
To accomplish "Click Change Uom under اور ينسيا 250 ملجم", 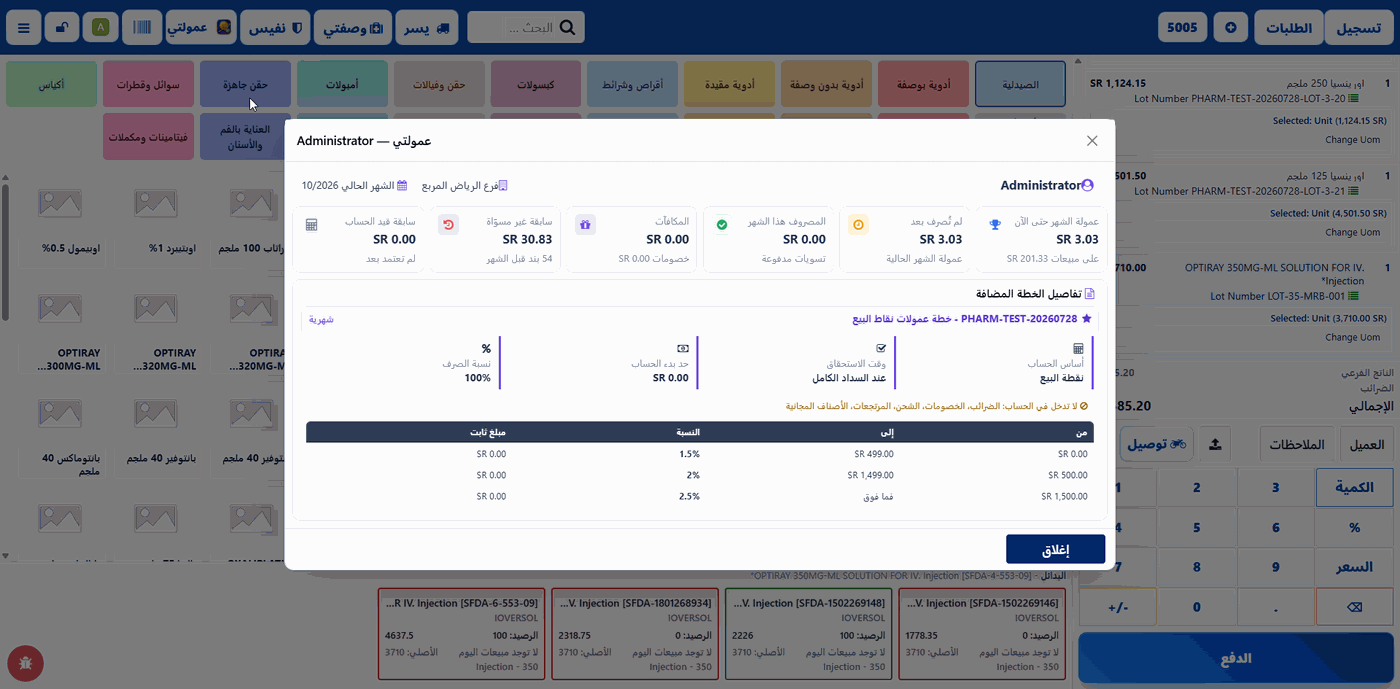I will tap(1353, 140).
